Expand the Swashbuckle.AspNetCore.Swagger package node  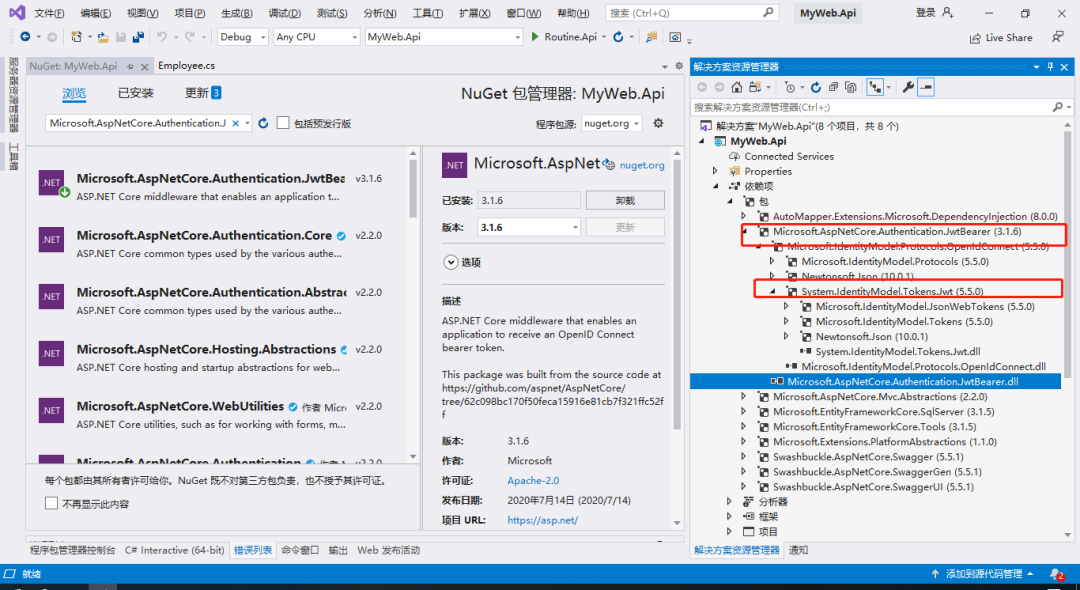(743, 456)
